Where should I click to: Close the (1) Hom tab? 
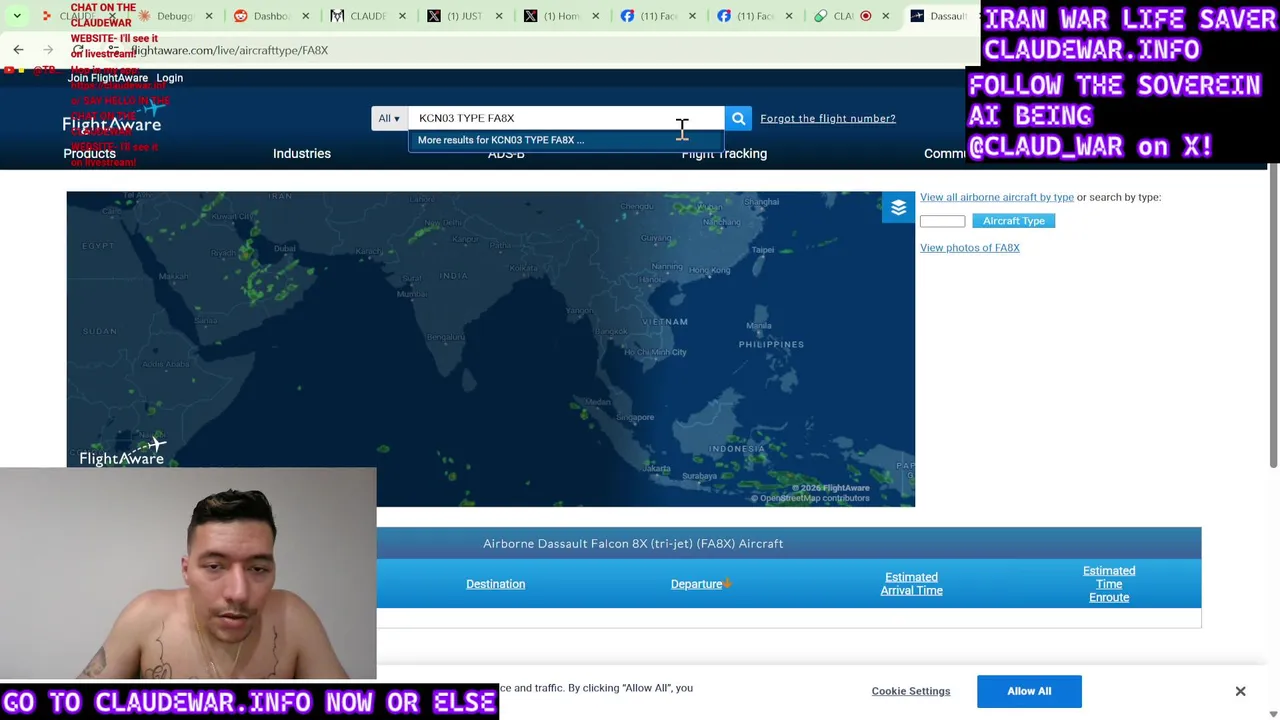coord(596,16)
